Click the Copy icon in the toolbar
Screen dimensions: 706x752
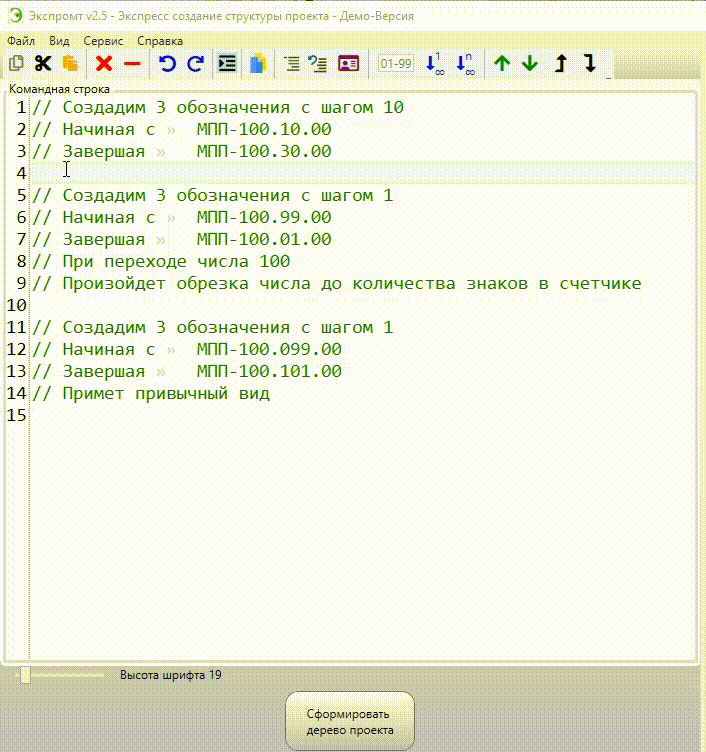[16, 63]
